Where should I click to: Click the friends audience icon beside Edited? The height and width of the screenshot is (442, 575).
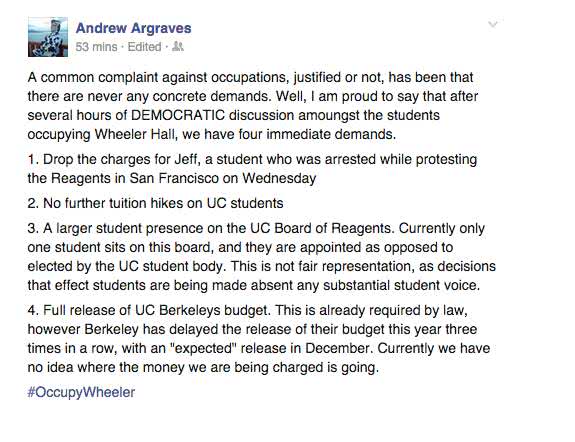coord(178,47)
